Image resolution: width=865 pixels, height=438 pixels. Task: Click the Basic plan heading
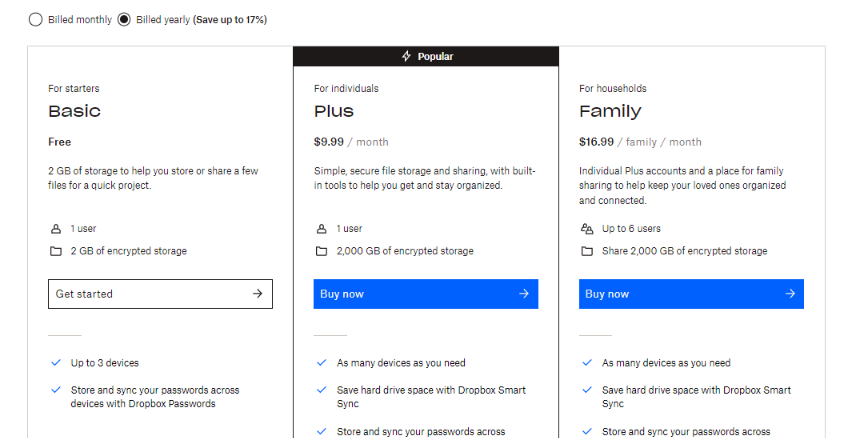(x=74, y=111)
